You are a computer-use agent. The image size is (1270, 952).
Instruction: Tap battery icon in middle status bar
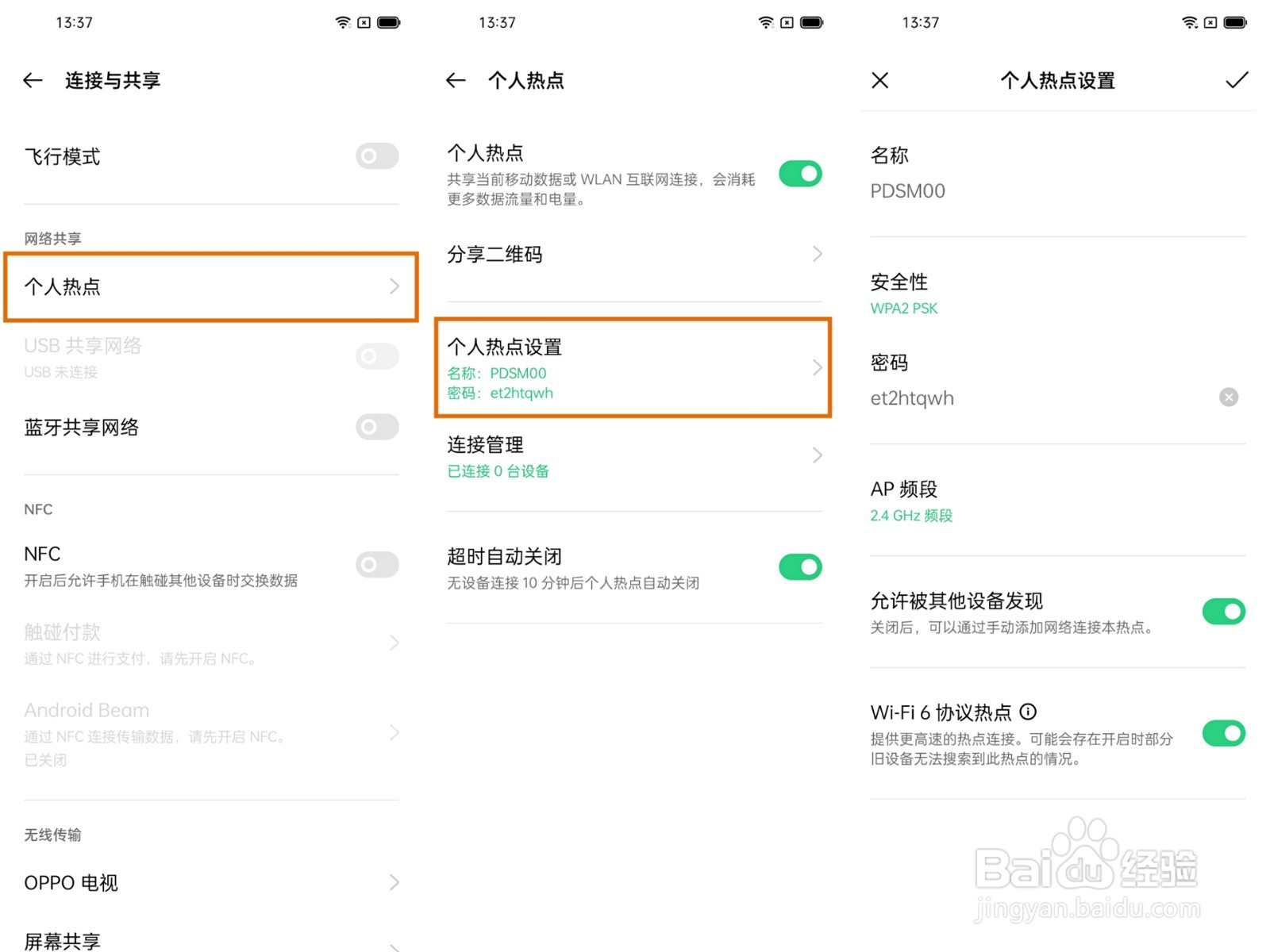coord(812,22)
